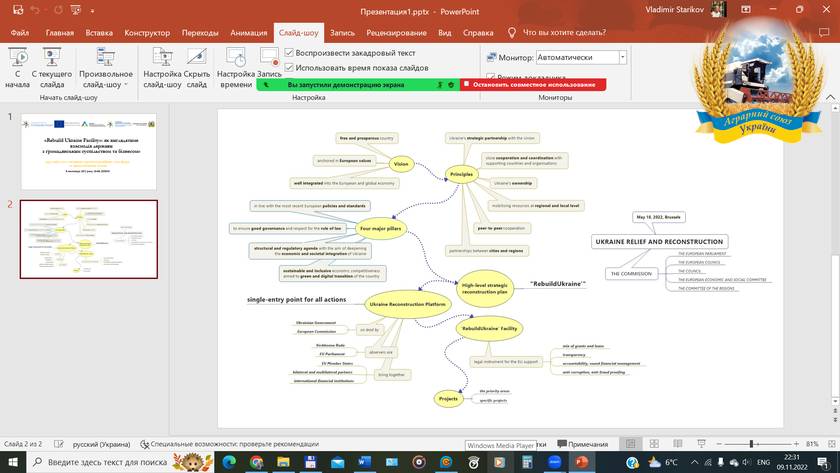Open the Рецензирование tab
The width and height of the screenshot is (840, 473).
pos(396,33)
